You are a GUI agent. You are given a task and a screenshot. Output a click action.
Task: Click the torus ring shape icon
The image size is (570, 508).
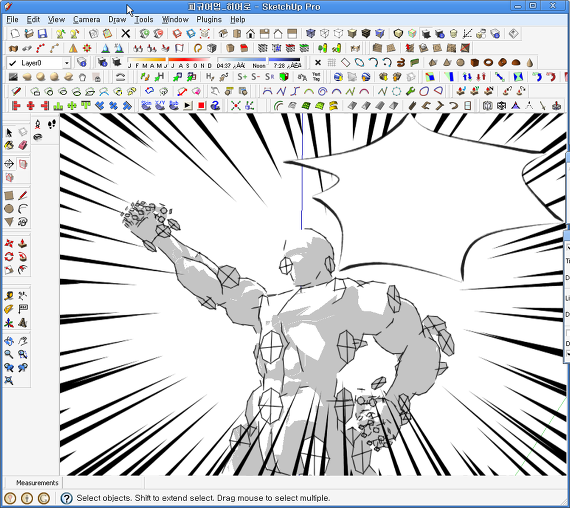point(488,63)
